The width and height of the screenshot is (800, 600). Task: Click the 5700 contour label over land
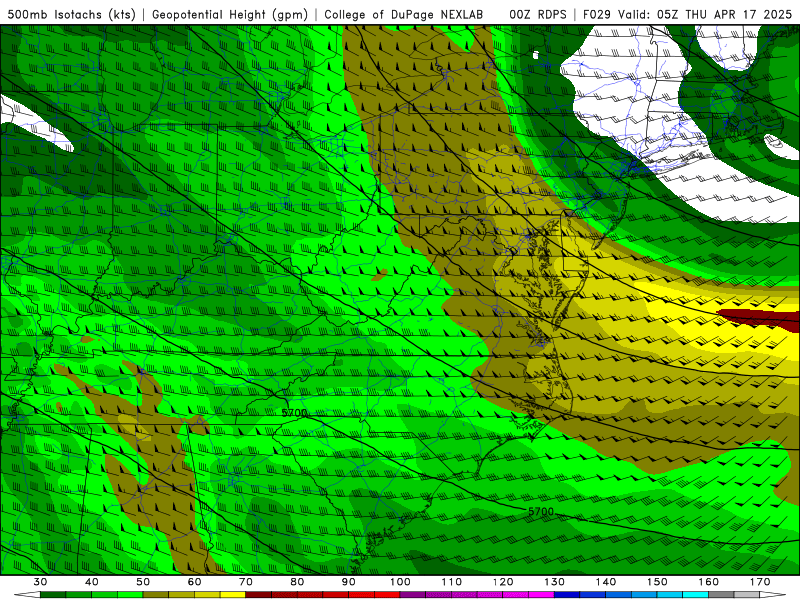(x=294, y=412)
